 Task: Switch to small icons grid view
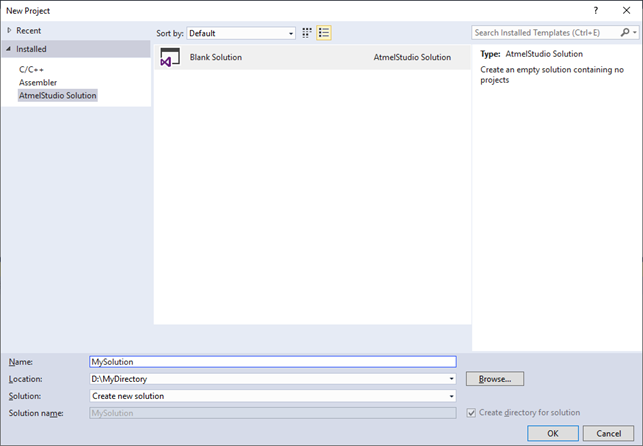click(x=307, y=33)
